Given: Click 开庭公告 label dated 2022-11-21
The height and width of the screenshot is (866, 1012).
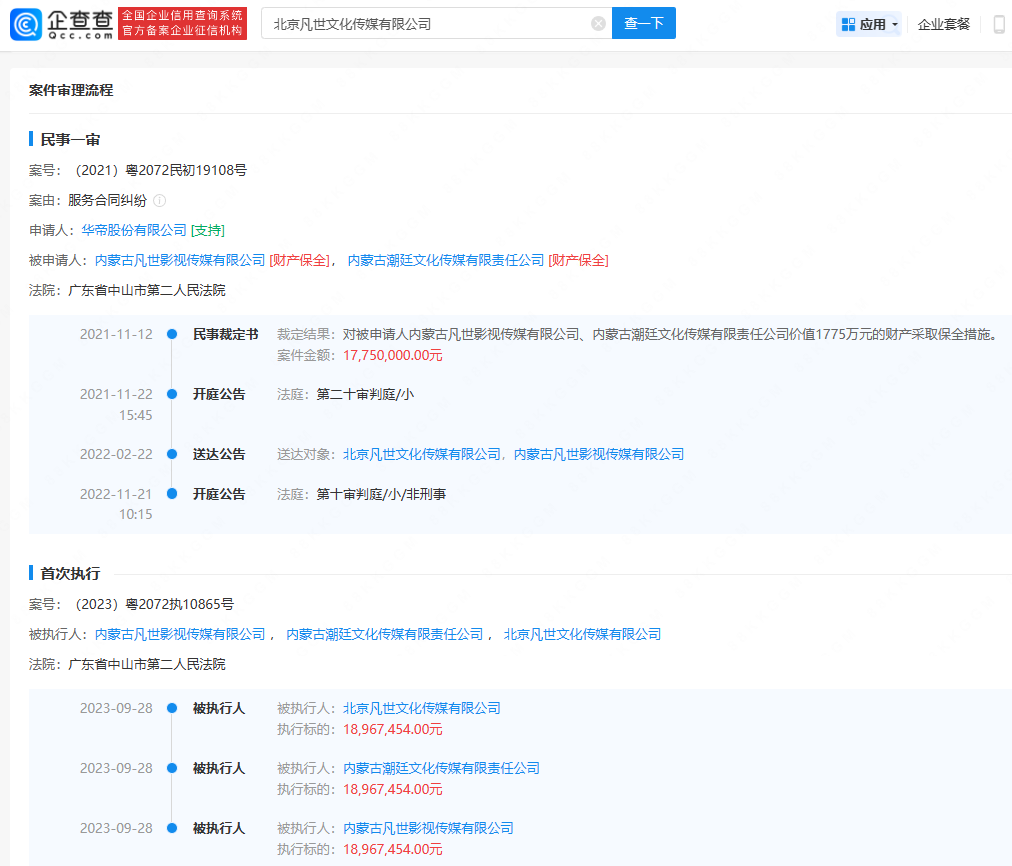Looking at the screenshot, I should pos(219,494).
